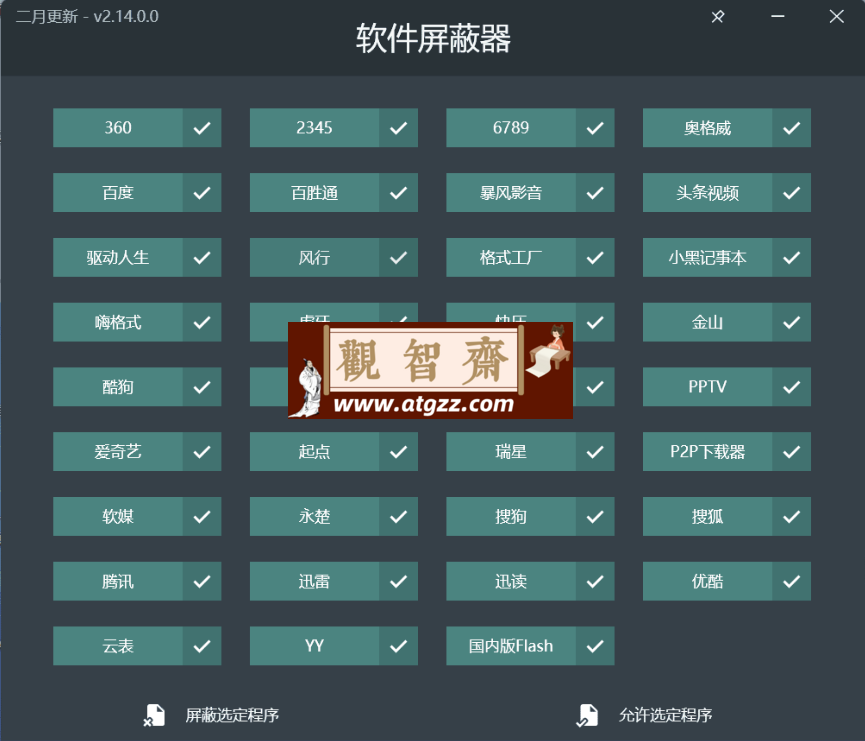This screenshot has width=865, height=741.
Task: Select the 2345 program label
Action: [x=314, y=128]
